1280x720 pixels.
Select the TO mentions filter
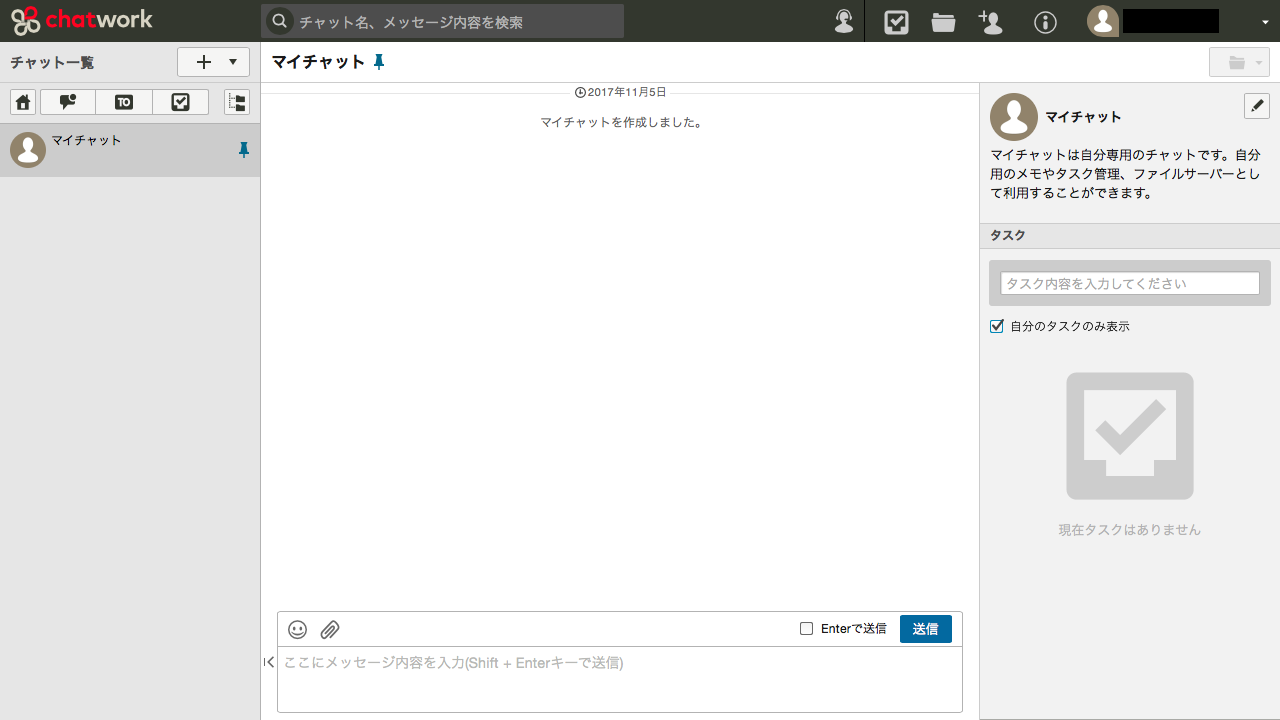coord(124,102)
